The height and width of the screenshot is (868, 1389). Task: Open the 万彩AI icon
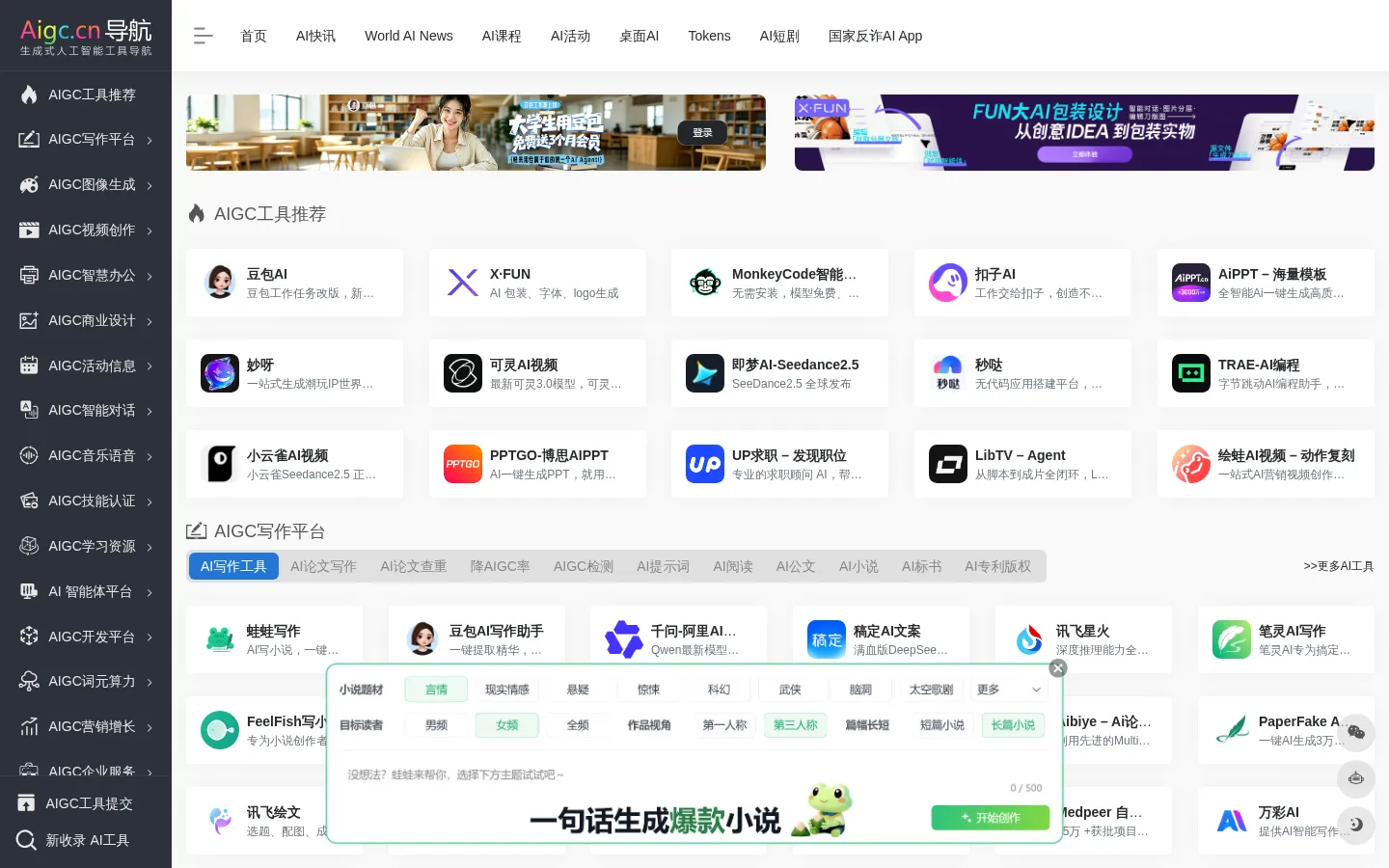[x=1232, y=821]
